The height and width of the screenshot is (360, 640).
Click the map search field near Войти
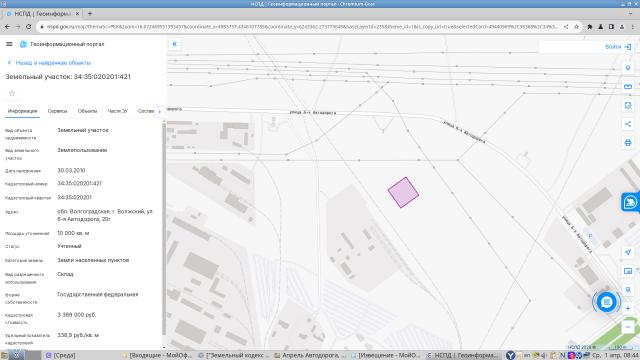tap(570, 47)
